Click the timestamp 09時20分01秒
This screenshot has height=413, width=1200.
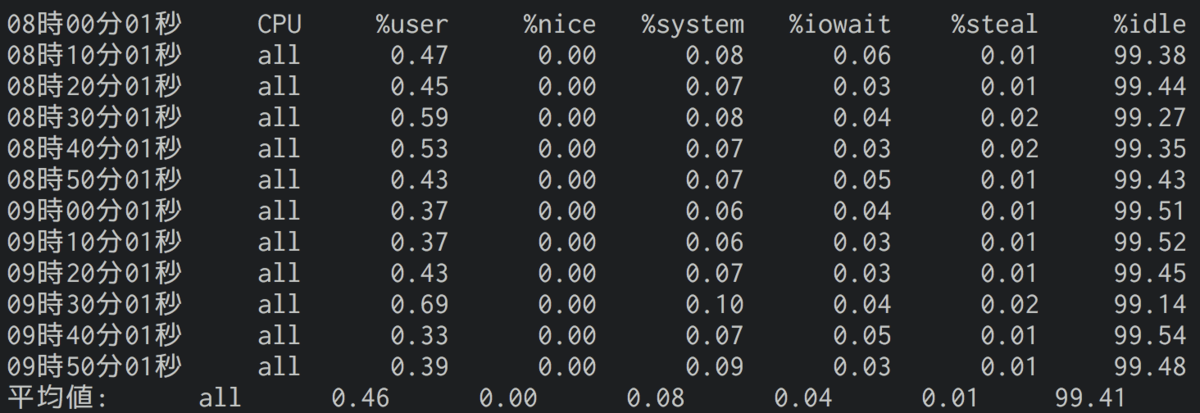94,273
